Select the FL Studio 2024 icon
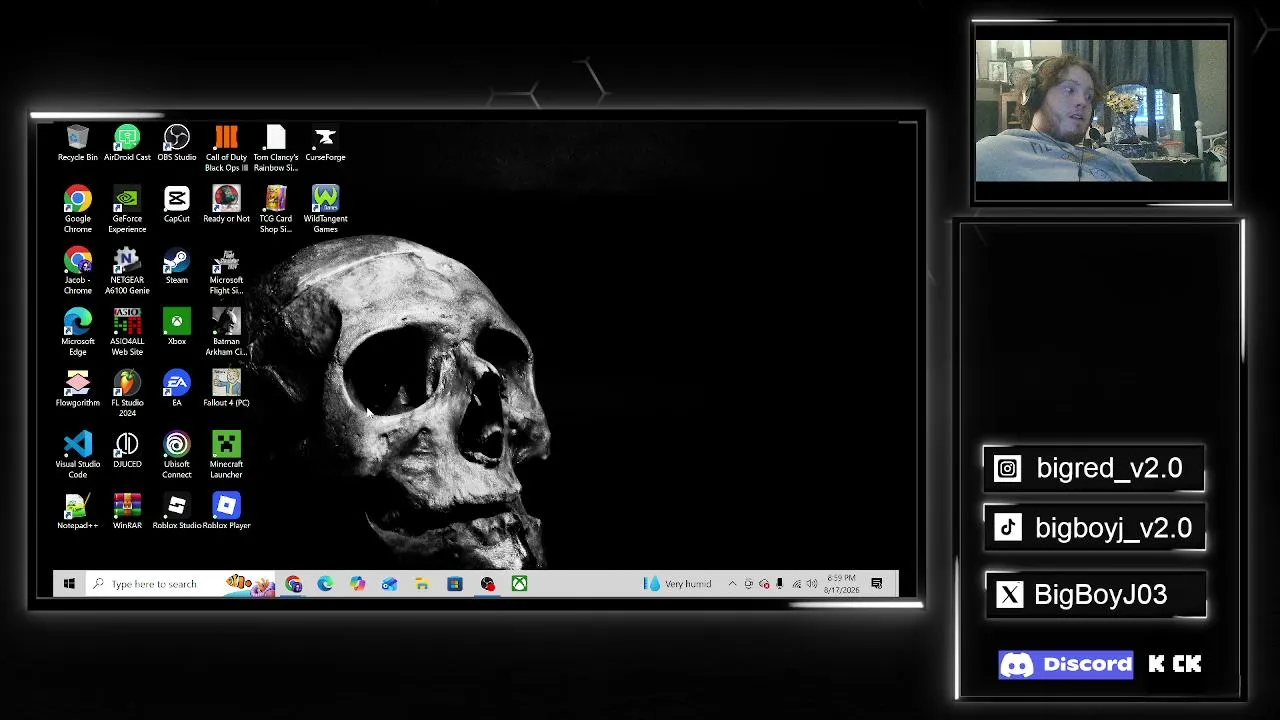 click(127, 394)
